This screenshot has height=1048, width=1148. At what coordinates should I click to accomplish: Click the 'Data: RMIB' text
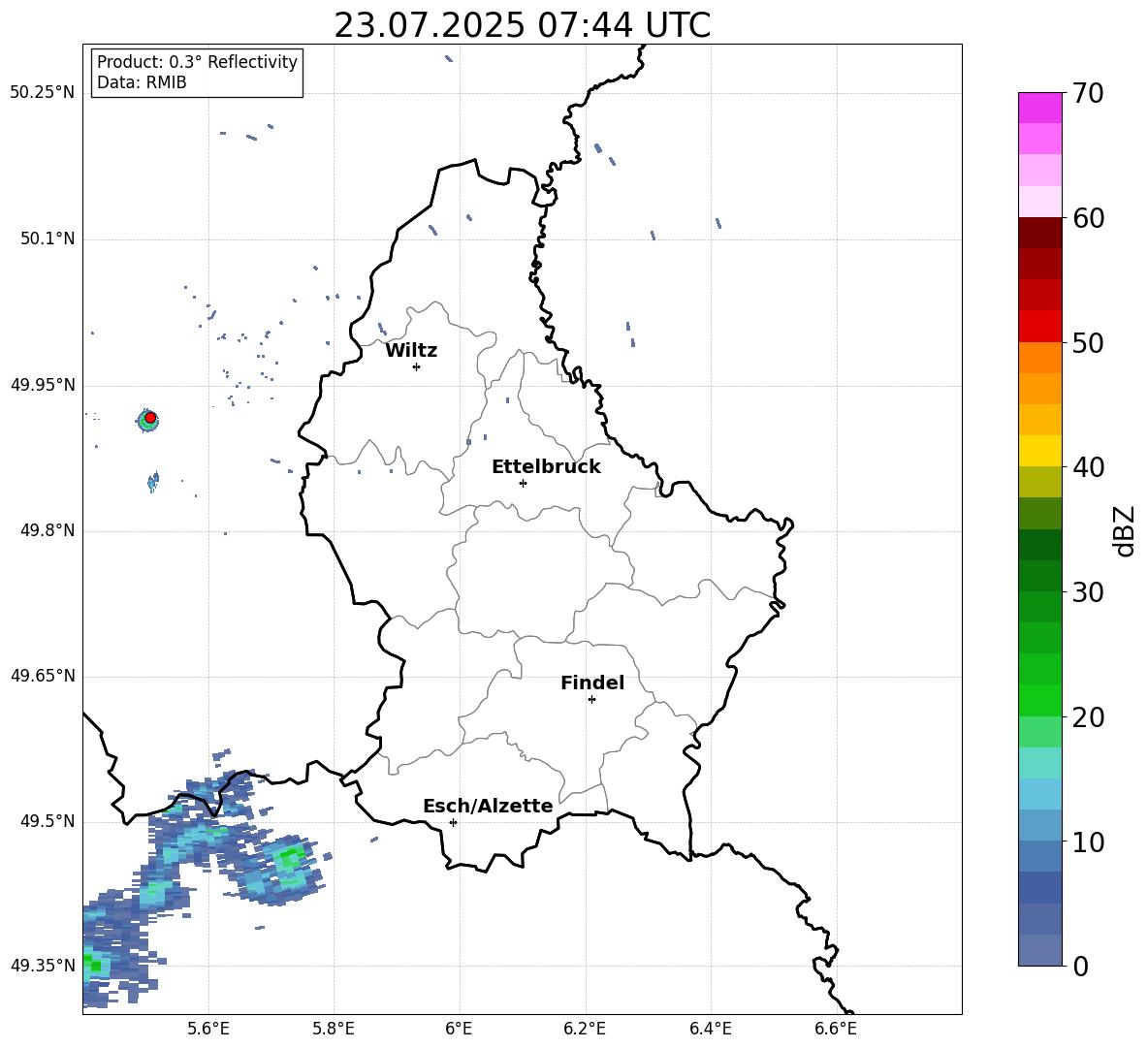coord(142,82)
